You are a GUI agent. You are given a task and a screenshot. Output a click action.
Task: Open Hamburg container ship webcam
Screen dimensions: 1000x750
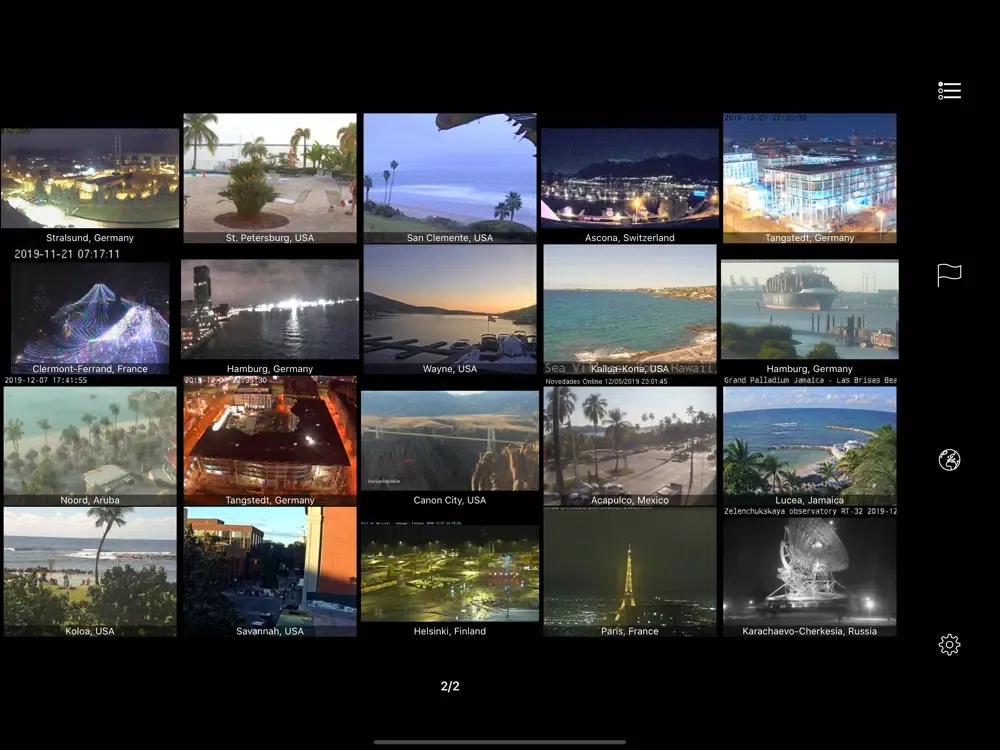(x=809, y=310)
